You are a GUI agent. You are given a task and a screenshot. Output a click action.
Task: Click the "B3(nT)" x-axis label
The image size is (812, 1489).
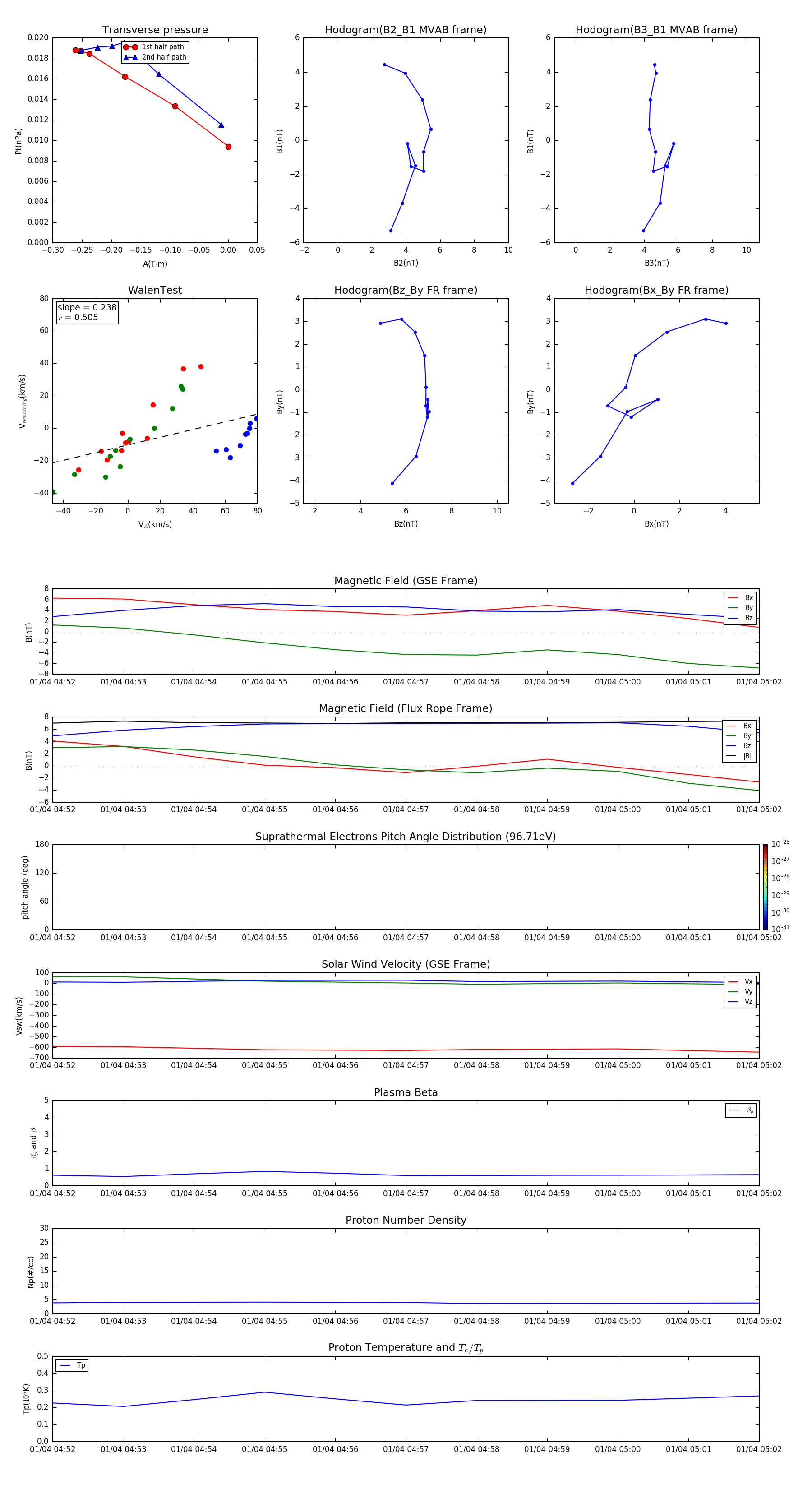point(656,263)
